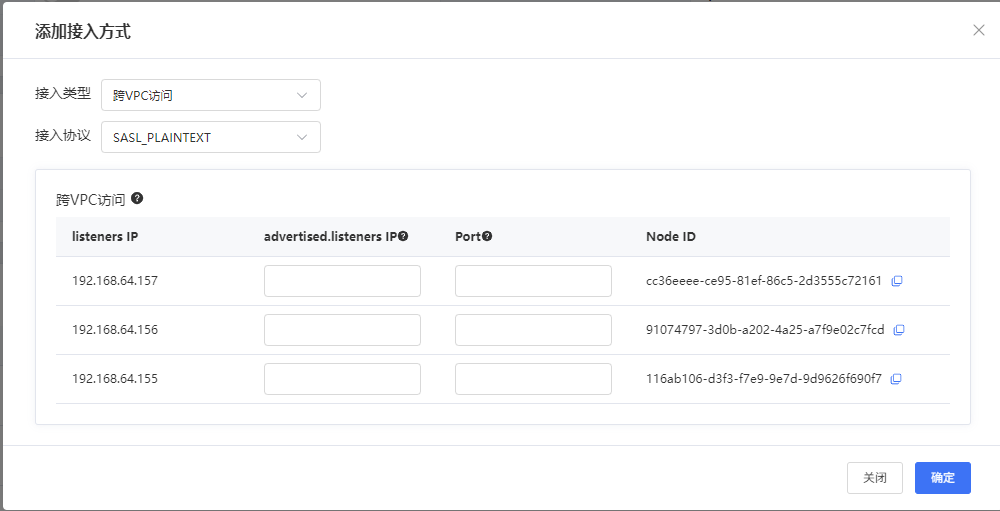This screenshot has width=1000, height=511.
Task: Select the listeners IP text 192.168.64.157
Action: click(115, 281)
